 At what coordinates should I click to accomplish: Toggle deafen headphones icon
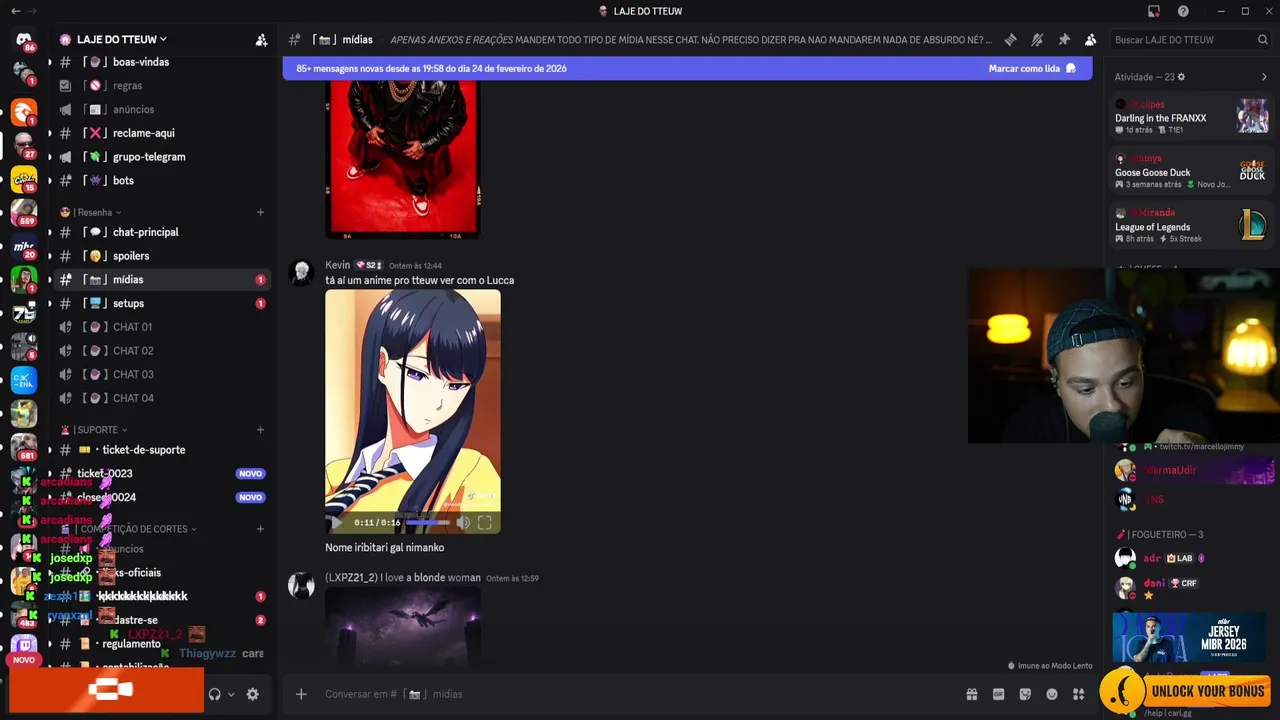(x=214, y=694)
